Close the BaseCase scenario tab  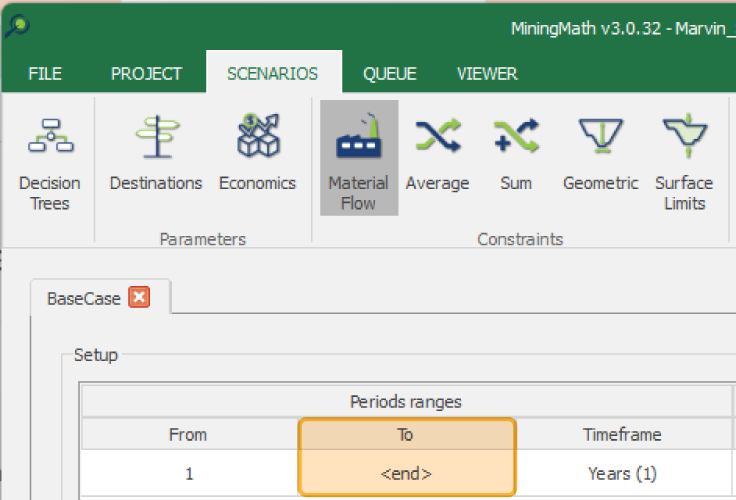139,298
